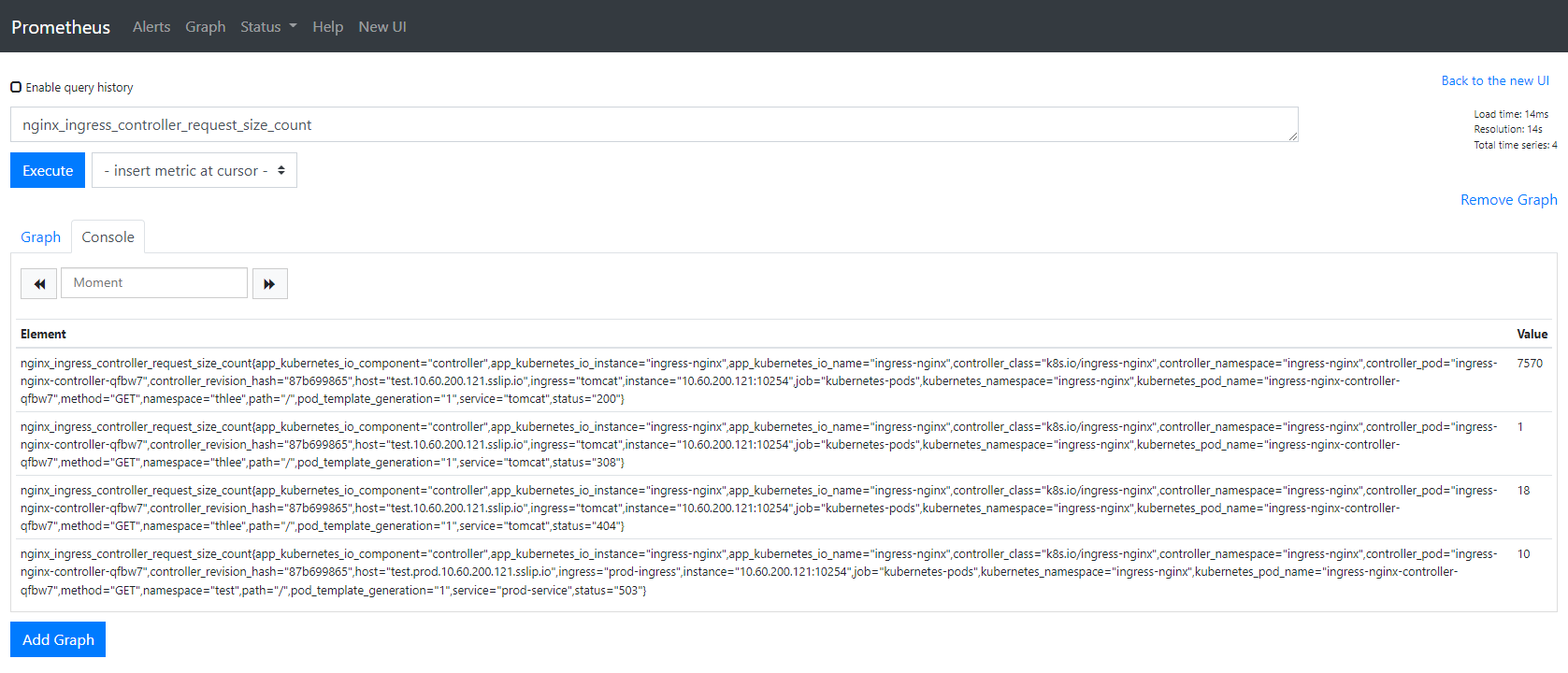Go to Graph in the top navbar
The image size is (1568, 673).
[x=206, y=27]
